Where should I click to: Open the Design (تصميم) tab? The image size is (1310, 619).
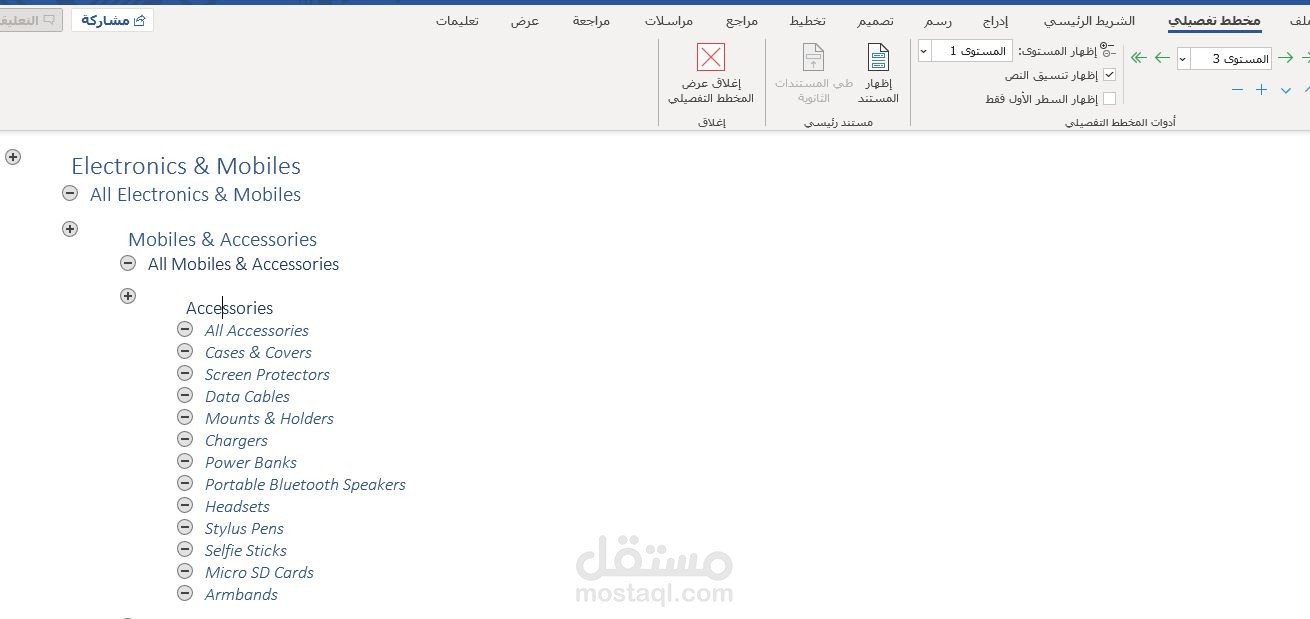tap(875, 20)
